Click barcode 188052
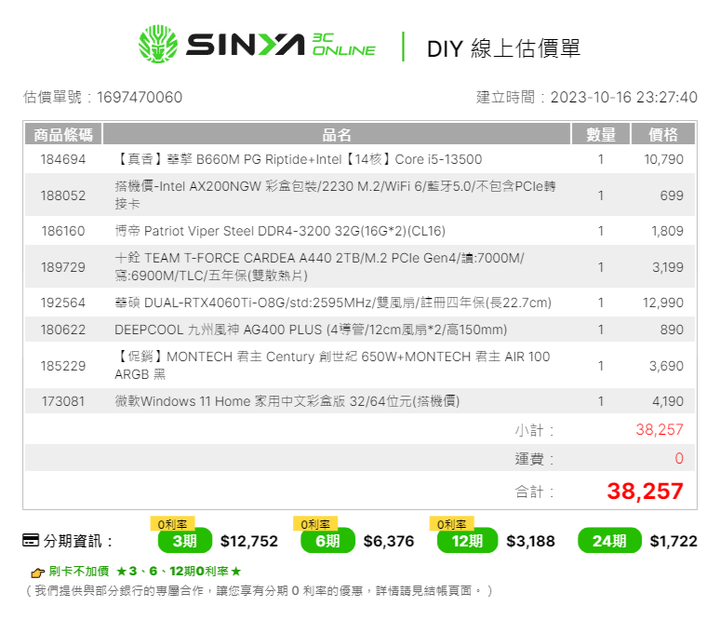 tap(63, 196)
